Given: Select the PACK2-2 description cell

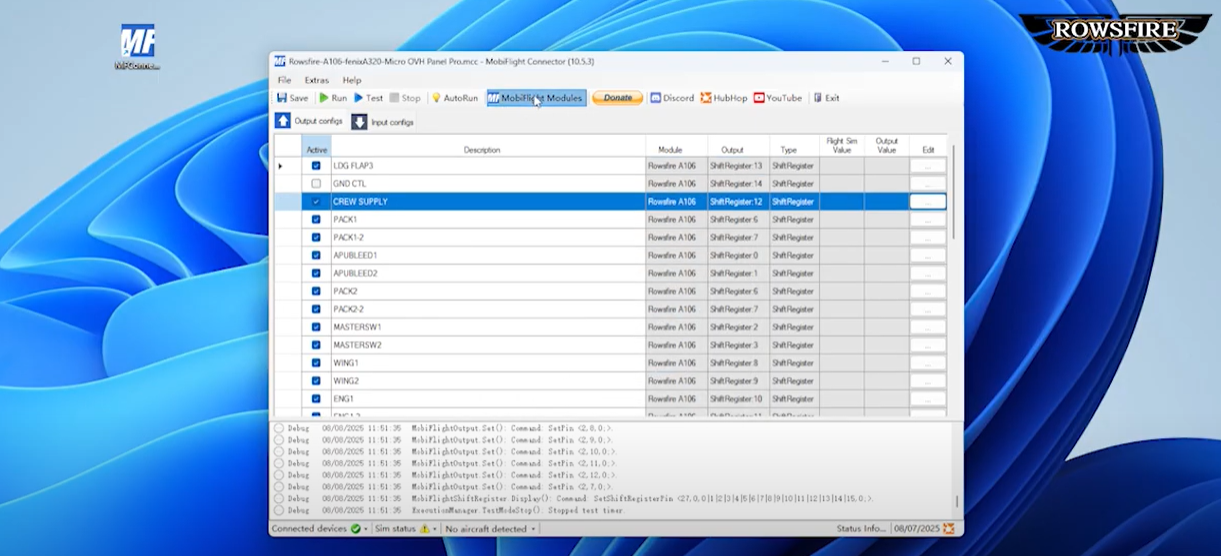Looking at the screenshot, I should click(488, 310).
